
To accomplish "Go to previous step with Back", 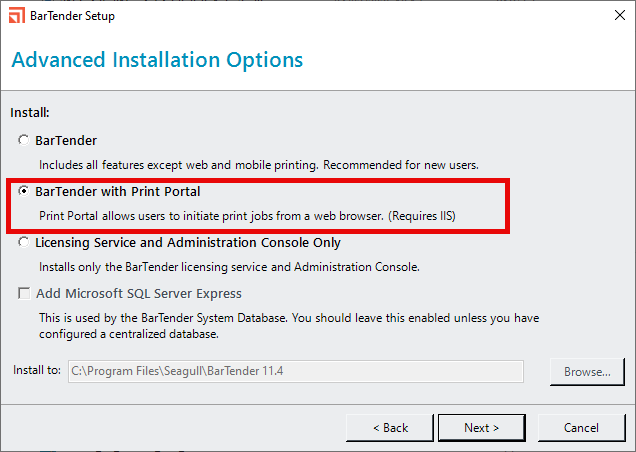I will pos(390,428).
